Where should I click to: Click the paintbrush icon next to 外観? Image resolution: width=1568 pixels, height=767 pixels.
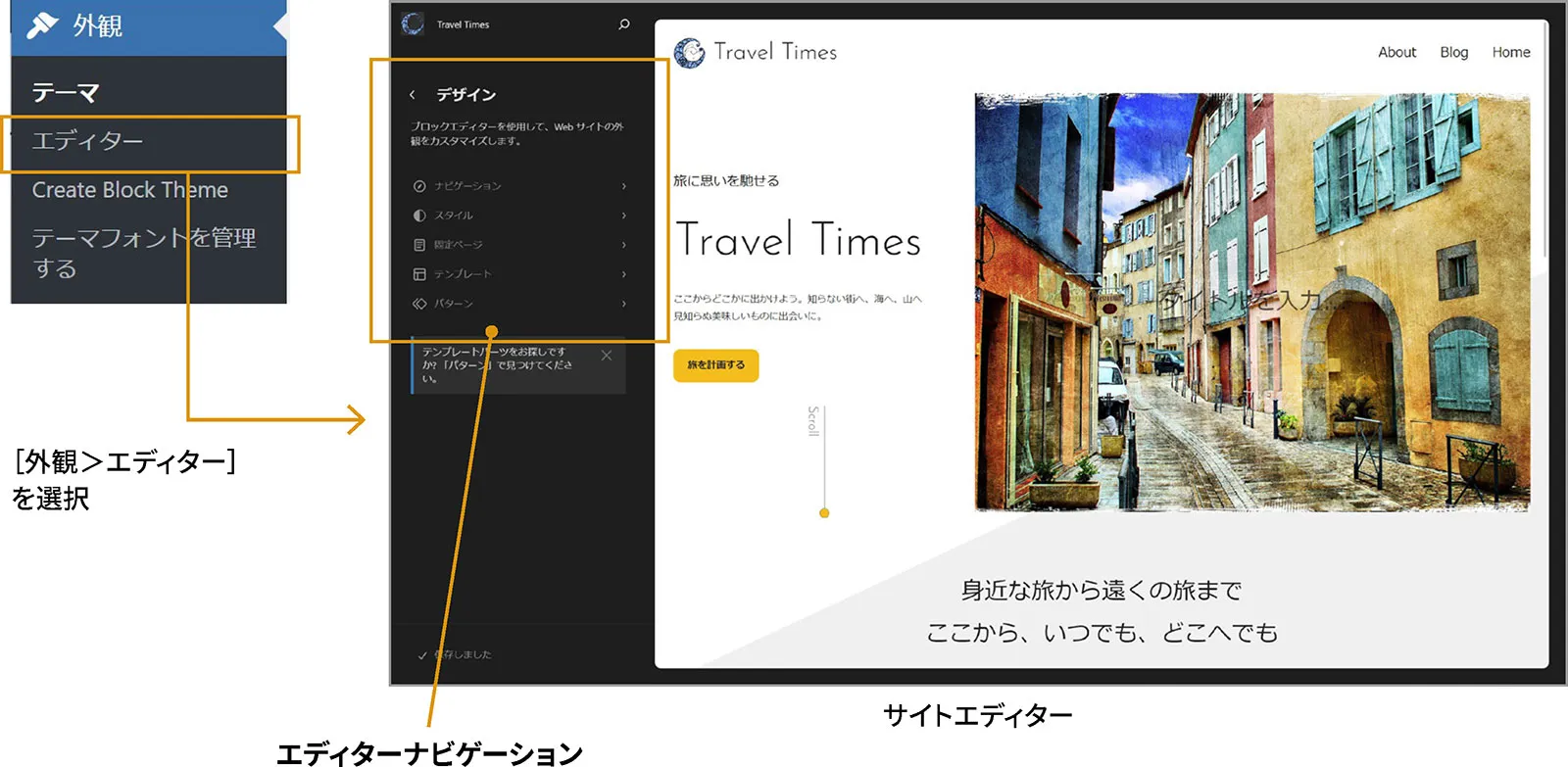pyautogui.click(x=42, y=24)
